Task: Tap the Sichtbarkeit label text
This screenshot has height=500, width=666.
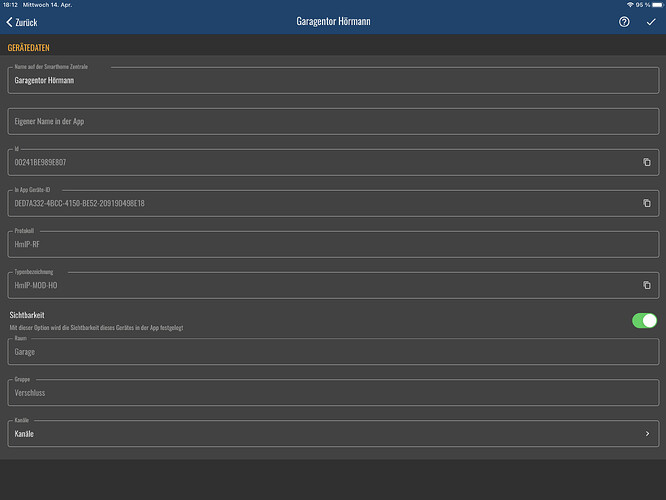Action: pyautogui.click(x=26, y=315)
